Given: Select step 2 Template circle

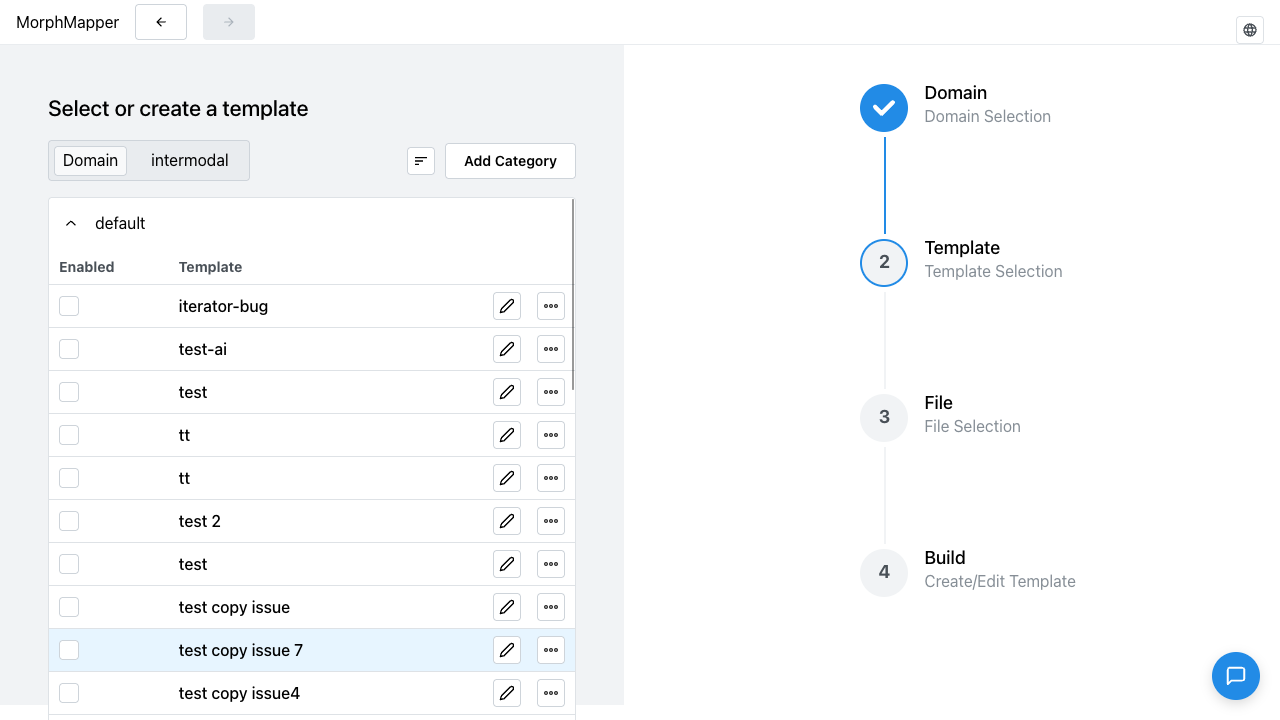Looking at the screenshot, I should (x=884, y=263).
